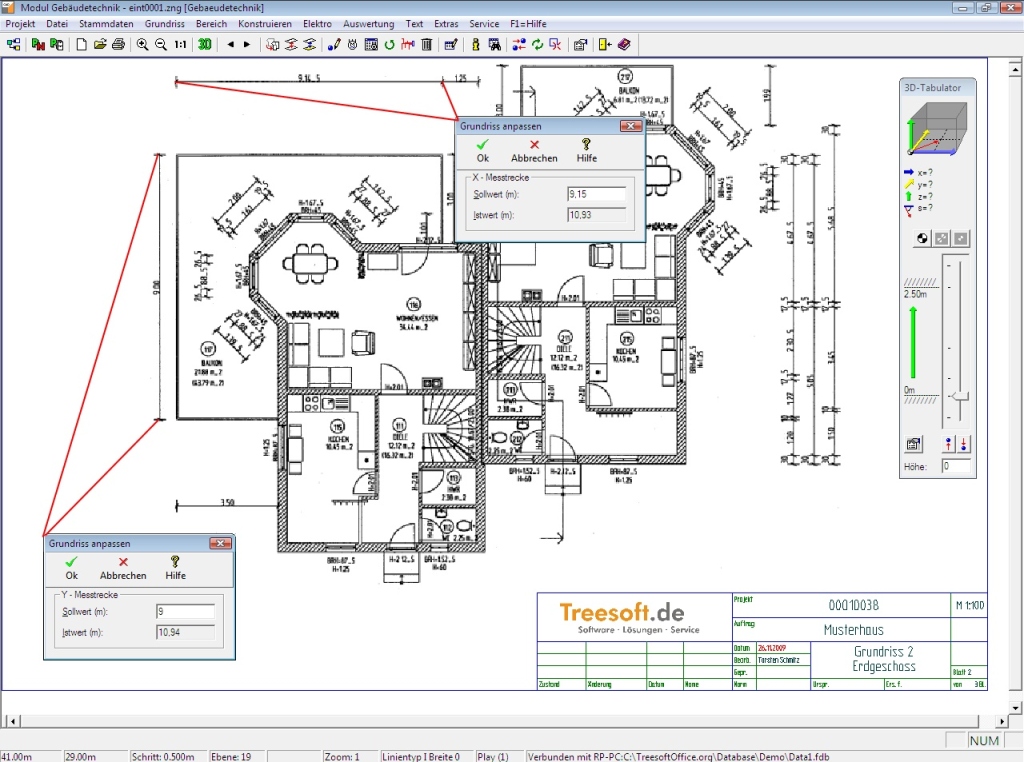Click the properties icon left of Höhe arrows

913,444
